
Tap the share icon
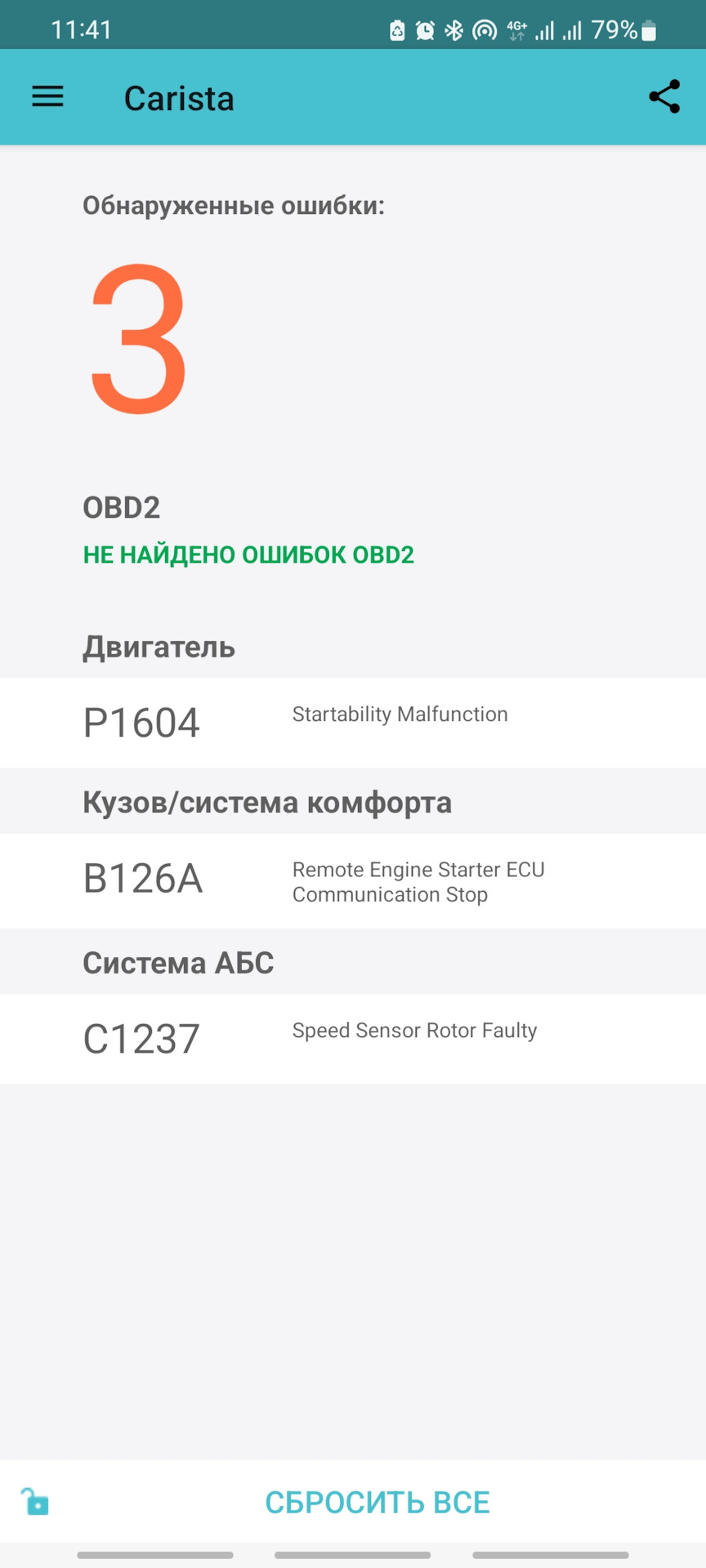(x=664, y=97)
